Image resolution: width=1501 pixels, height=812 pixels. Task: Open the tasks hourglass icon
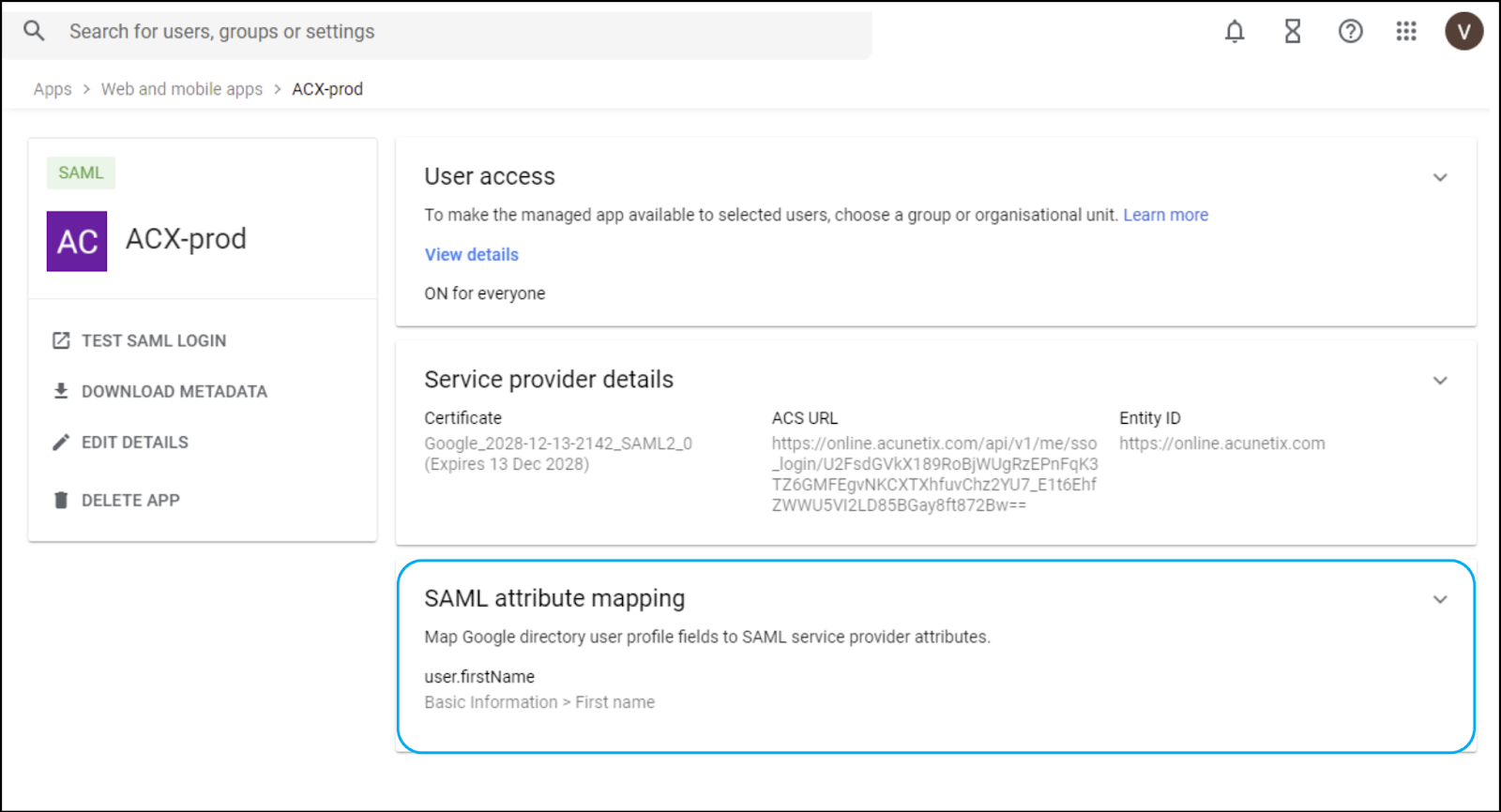pos(1293,32)
